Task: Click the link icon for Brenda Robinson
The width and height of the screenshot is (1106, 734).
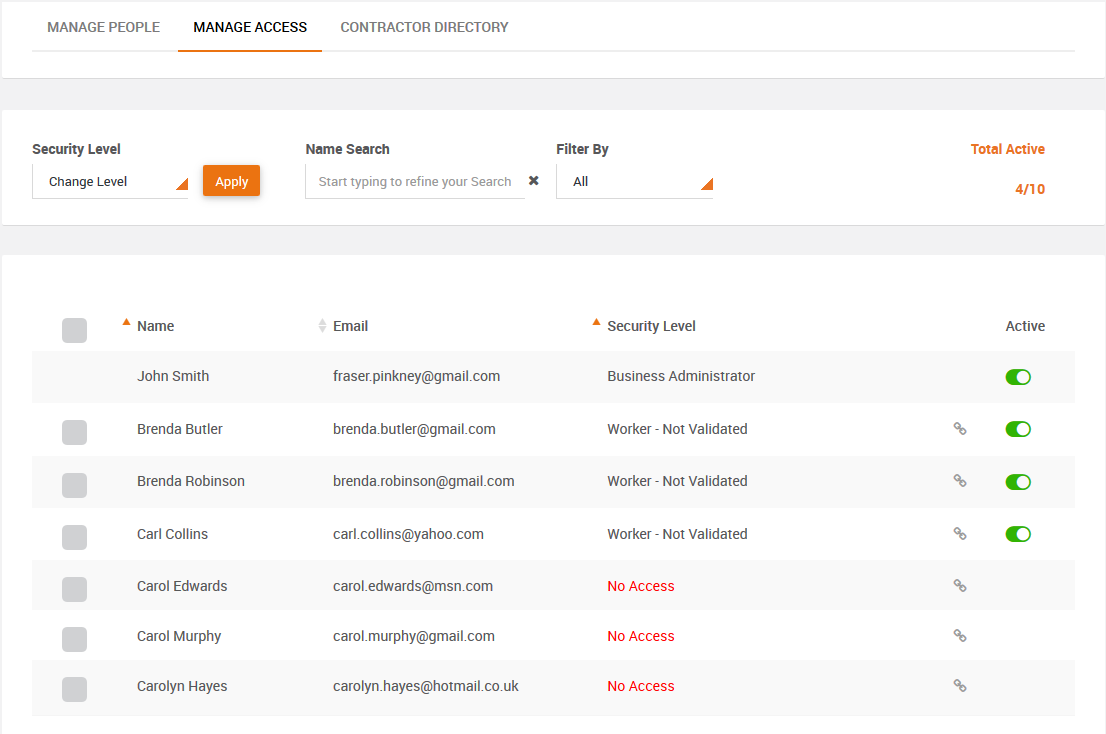Action: (960, 481)
